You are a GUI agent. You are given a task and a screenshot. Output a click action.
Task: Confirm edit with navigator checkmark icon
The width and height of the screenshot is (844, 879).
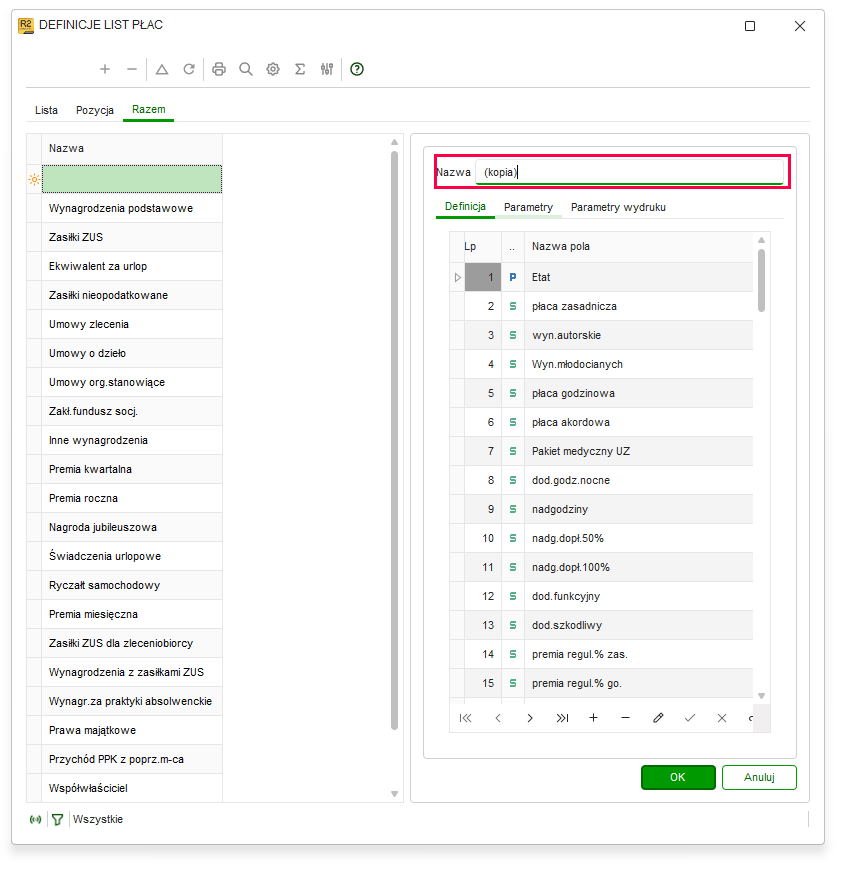(690, 719)
